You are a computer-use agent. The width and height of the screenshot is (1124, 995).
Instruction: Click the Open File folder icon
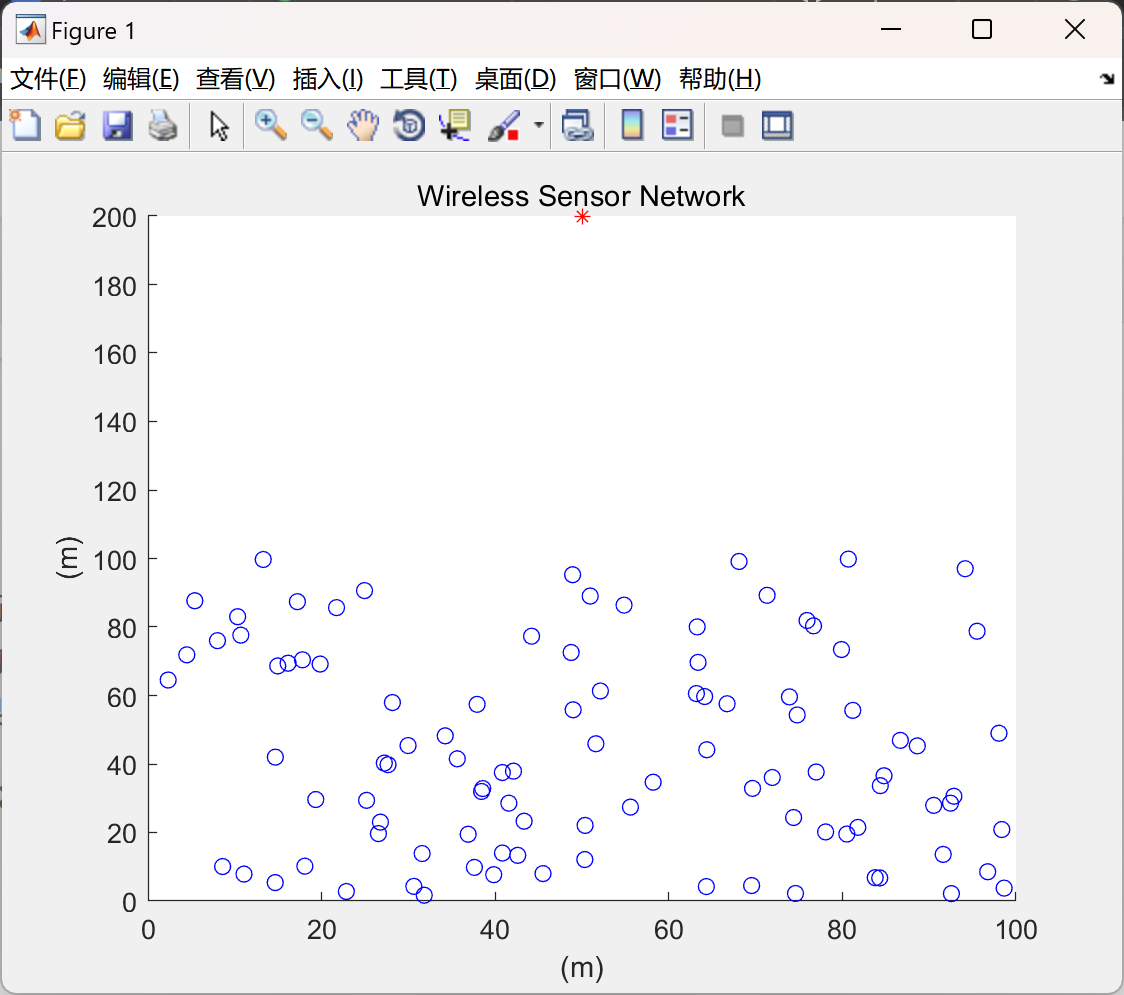pos(70,125)
